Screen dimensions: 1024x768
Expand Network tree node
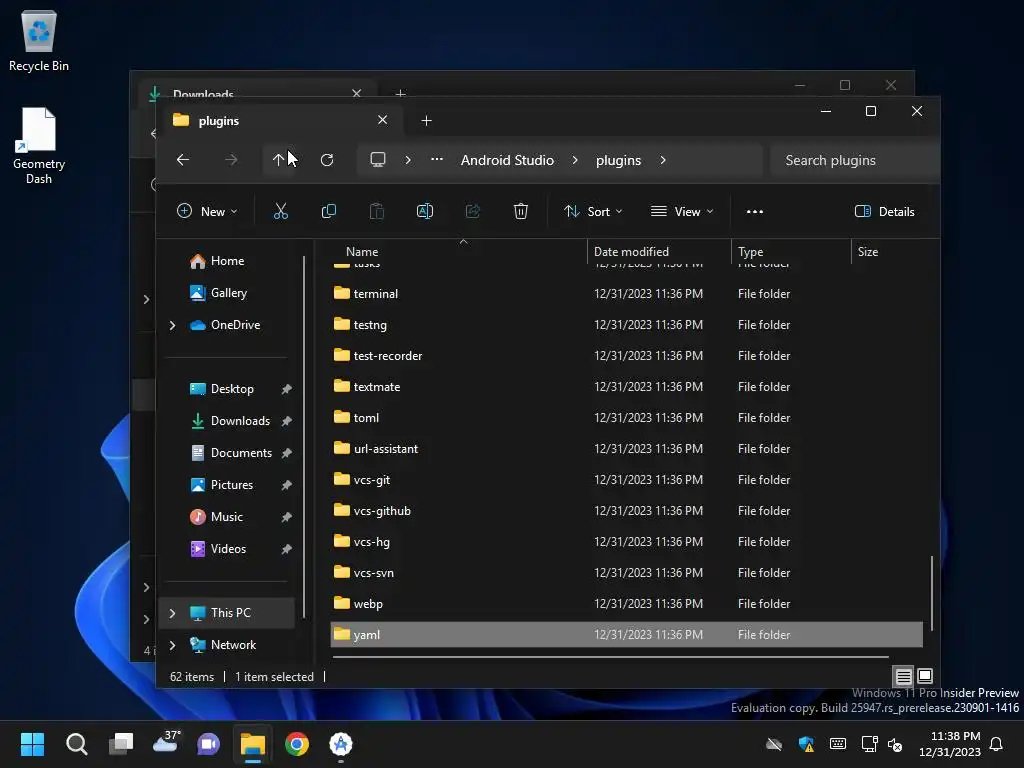172,645
